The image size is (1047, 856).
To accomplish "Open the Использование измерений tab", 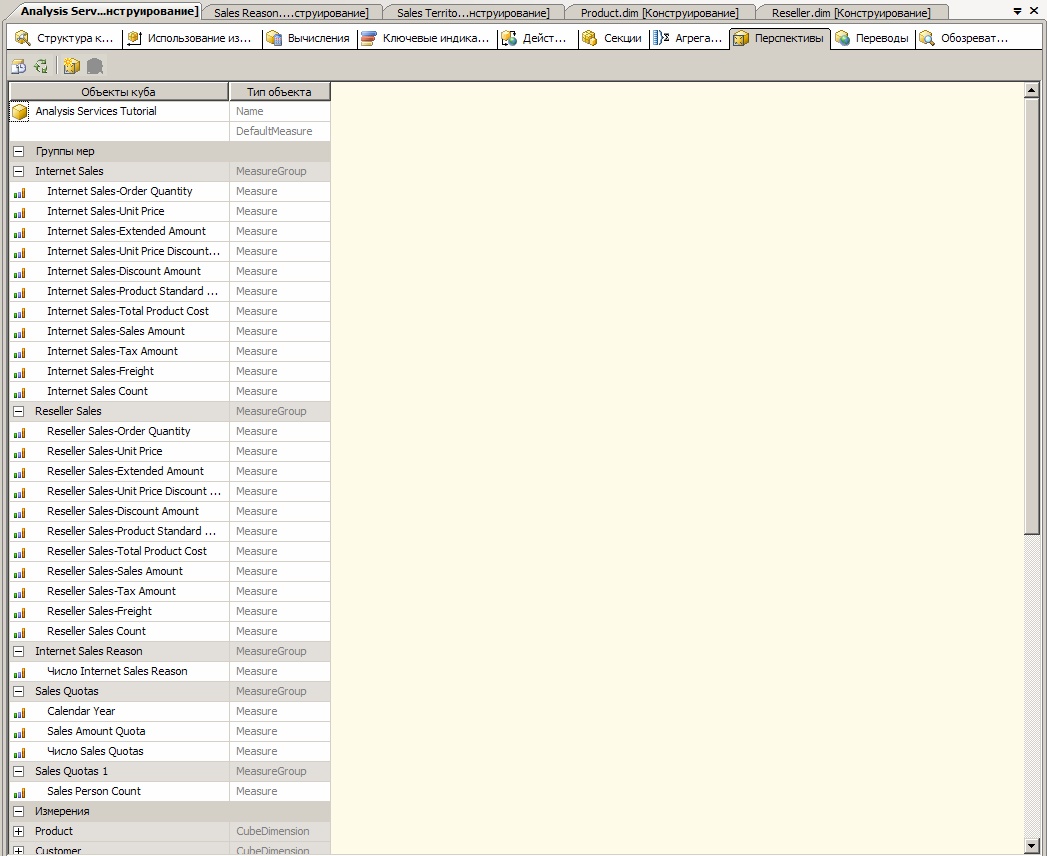I will (190, 39).
